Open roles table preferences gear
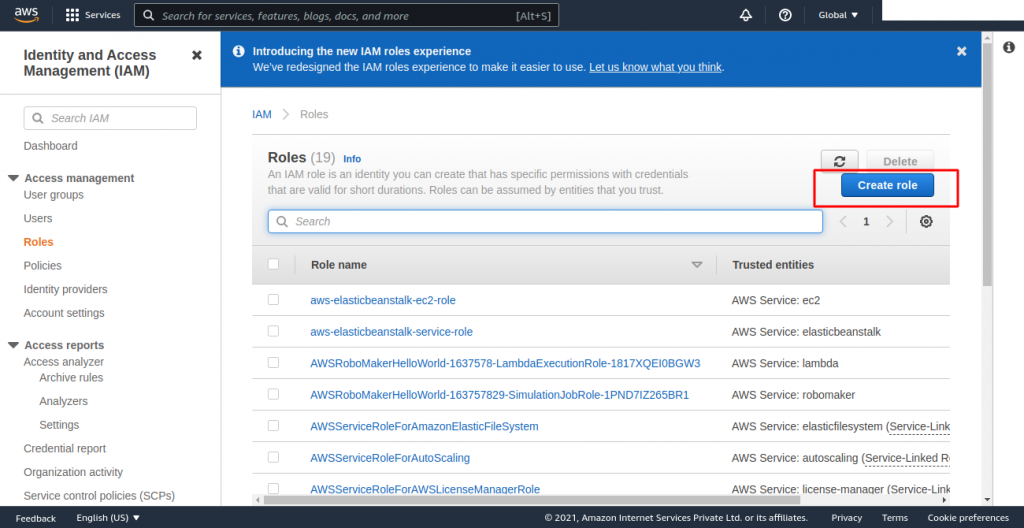The height and width of the screenshot is (528, 1024). (926, 222)
